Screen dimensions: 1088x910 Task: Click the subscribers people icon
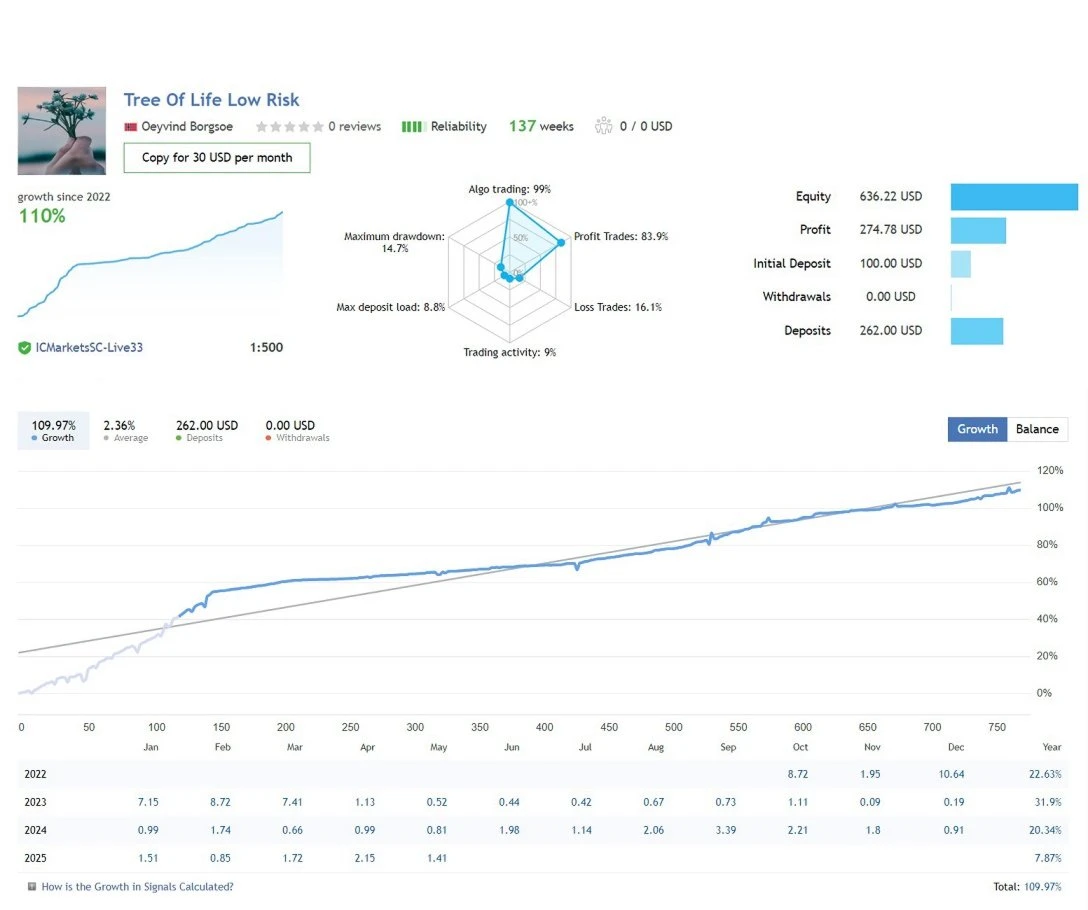coord(603,126)
